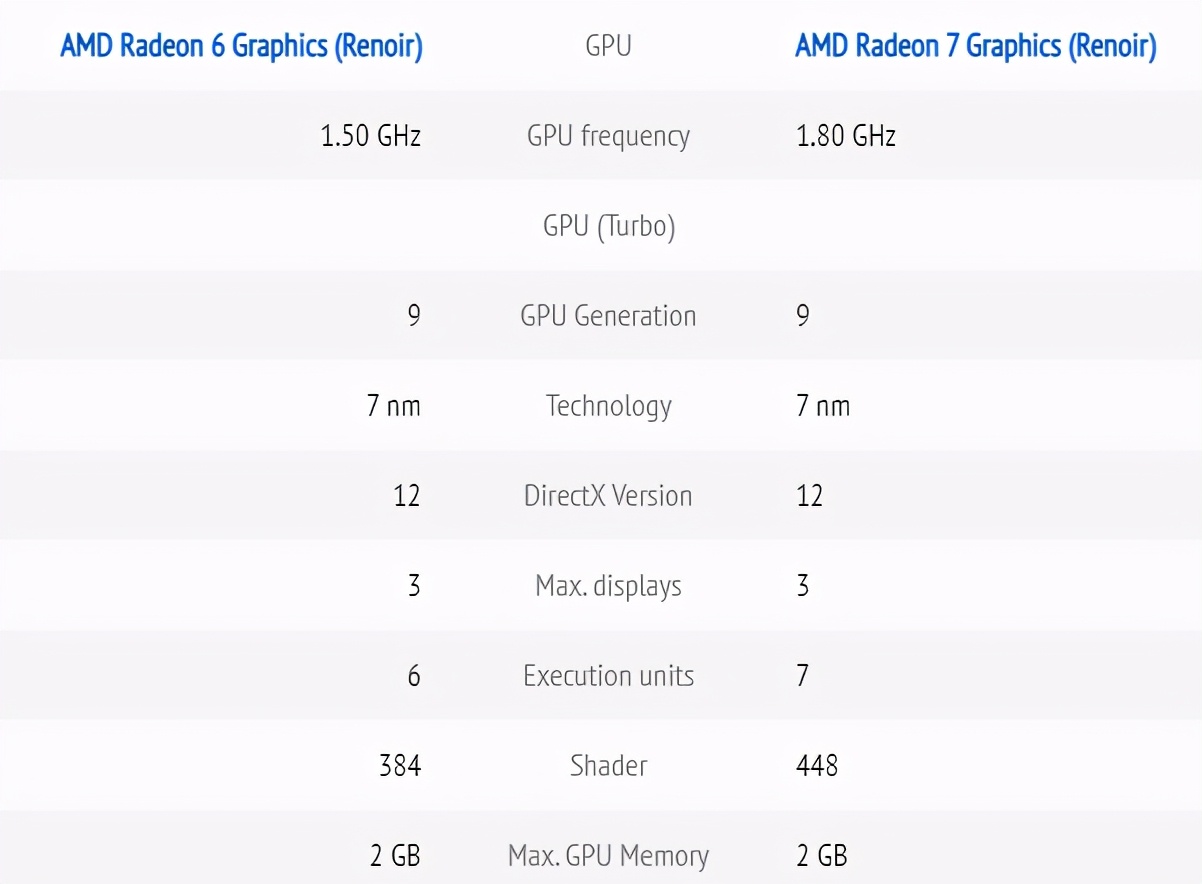The height and width of the screenshot is (884, 1202).
Task: Select the Execution units row label
Action: [x=608, y=676]
